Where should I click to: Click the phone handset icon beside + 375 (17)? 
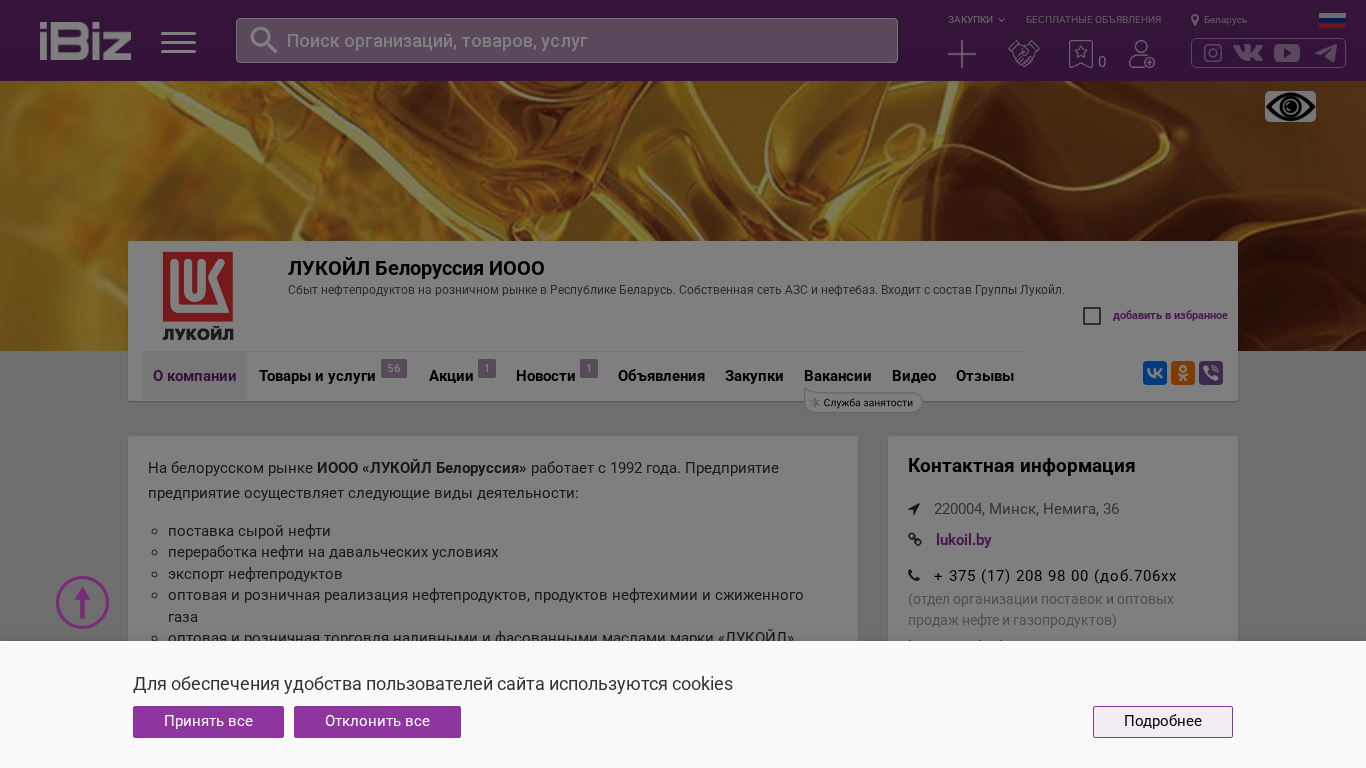coord(914,575)
